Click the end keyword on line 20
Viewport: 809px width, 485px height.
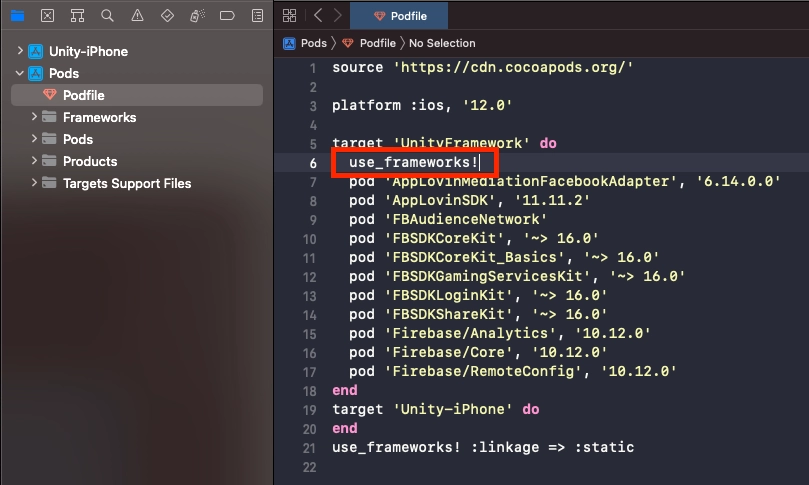point(345,428)
